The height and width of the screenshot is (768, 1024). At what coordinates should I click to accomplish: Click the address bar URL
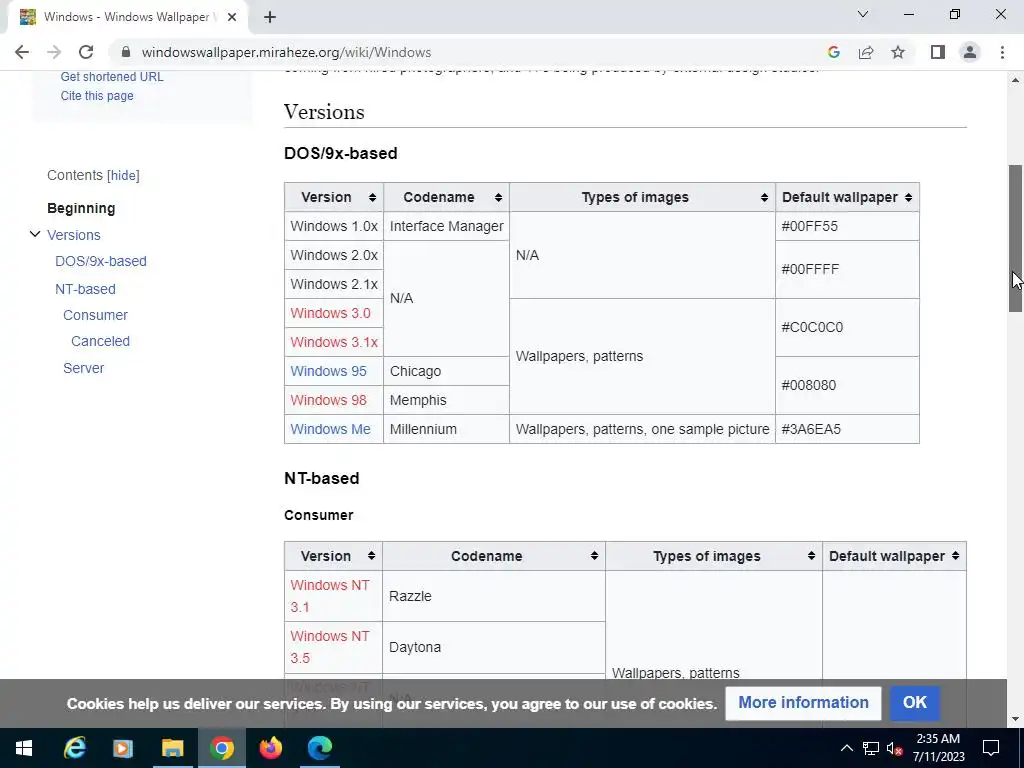286,52
